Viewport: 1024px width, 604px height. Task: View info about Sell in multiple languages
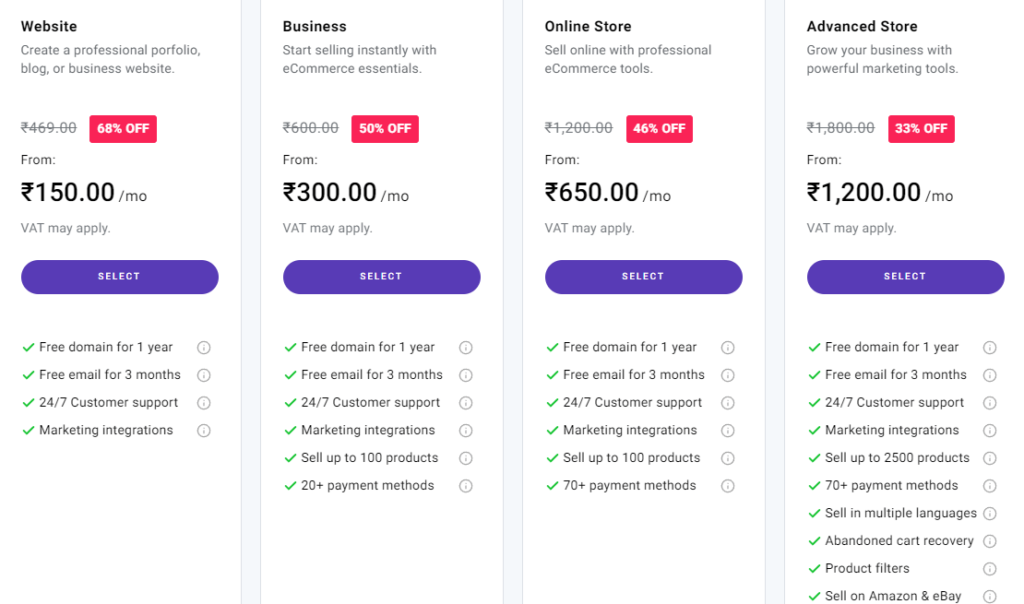(x=990, y=514)
